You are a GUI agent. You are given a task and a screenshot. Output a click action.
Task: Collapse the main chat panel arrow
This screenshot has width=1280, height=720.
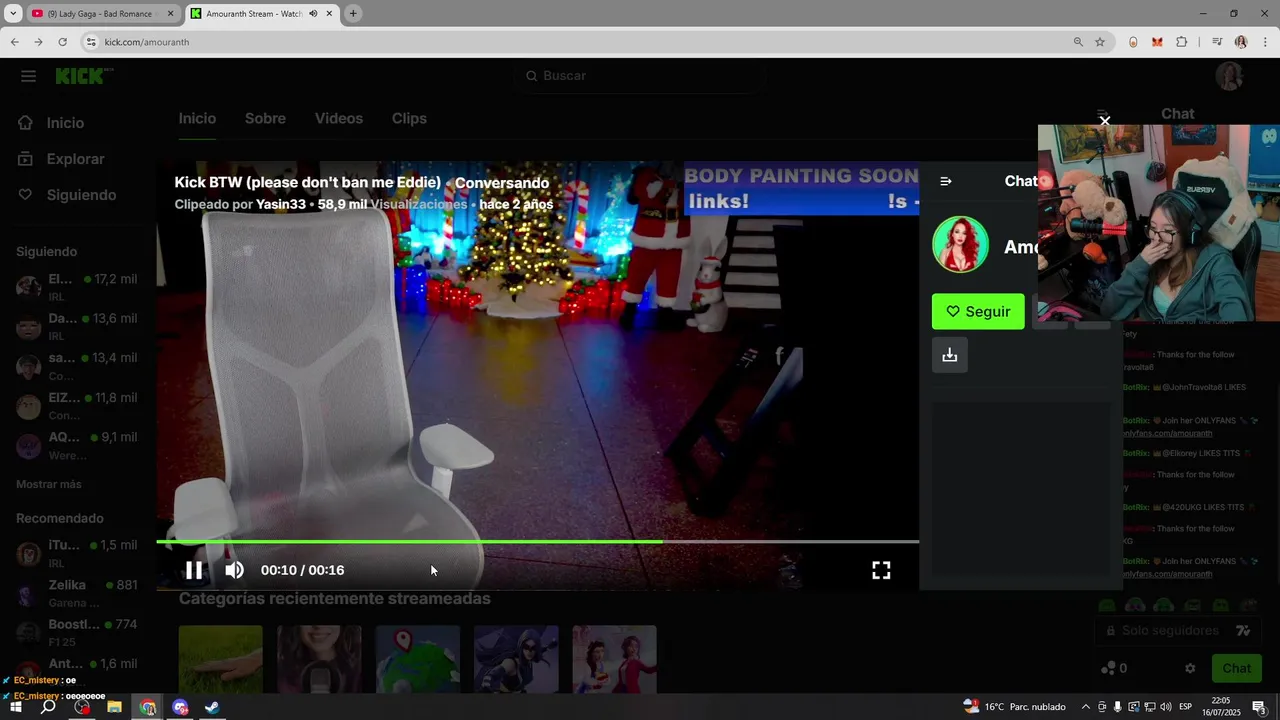coord(1103,113)
